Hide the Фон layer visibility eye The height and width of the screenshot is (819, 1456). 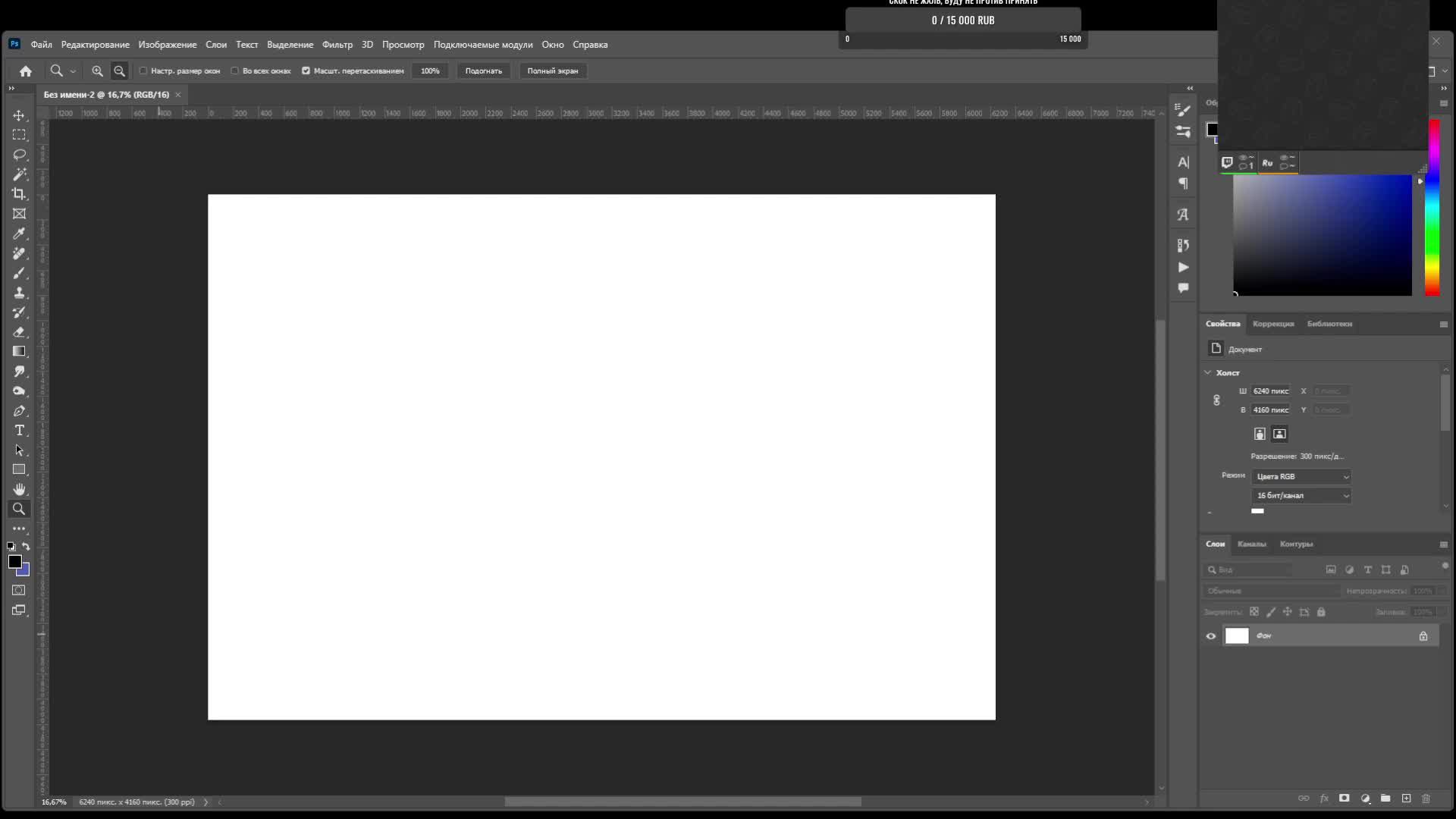[x=1211, y=636]
